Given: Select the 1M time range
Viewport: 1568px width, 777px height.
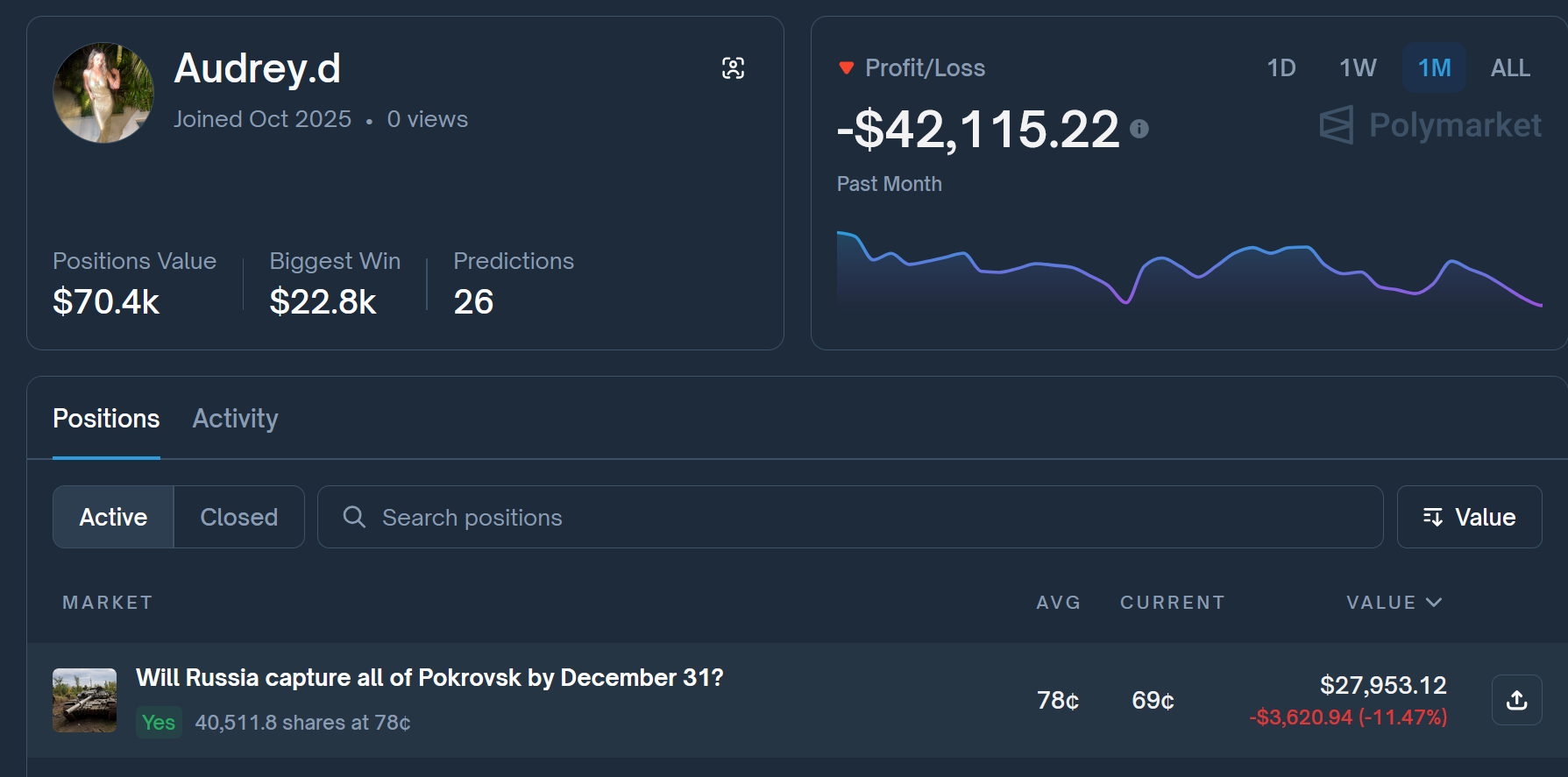Looking at the screenshot, I should tap(1435, 67).
